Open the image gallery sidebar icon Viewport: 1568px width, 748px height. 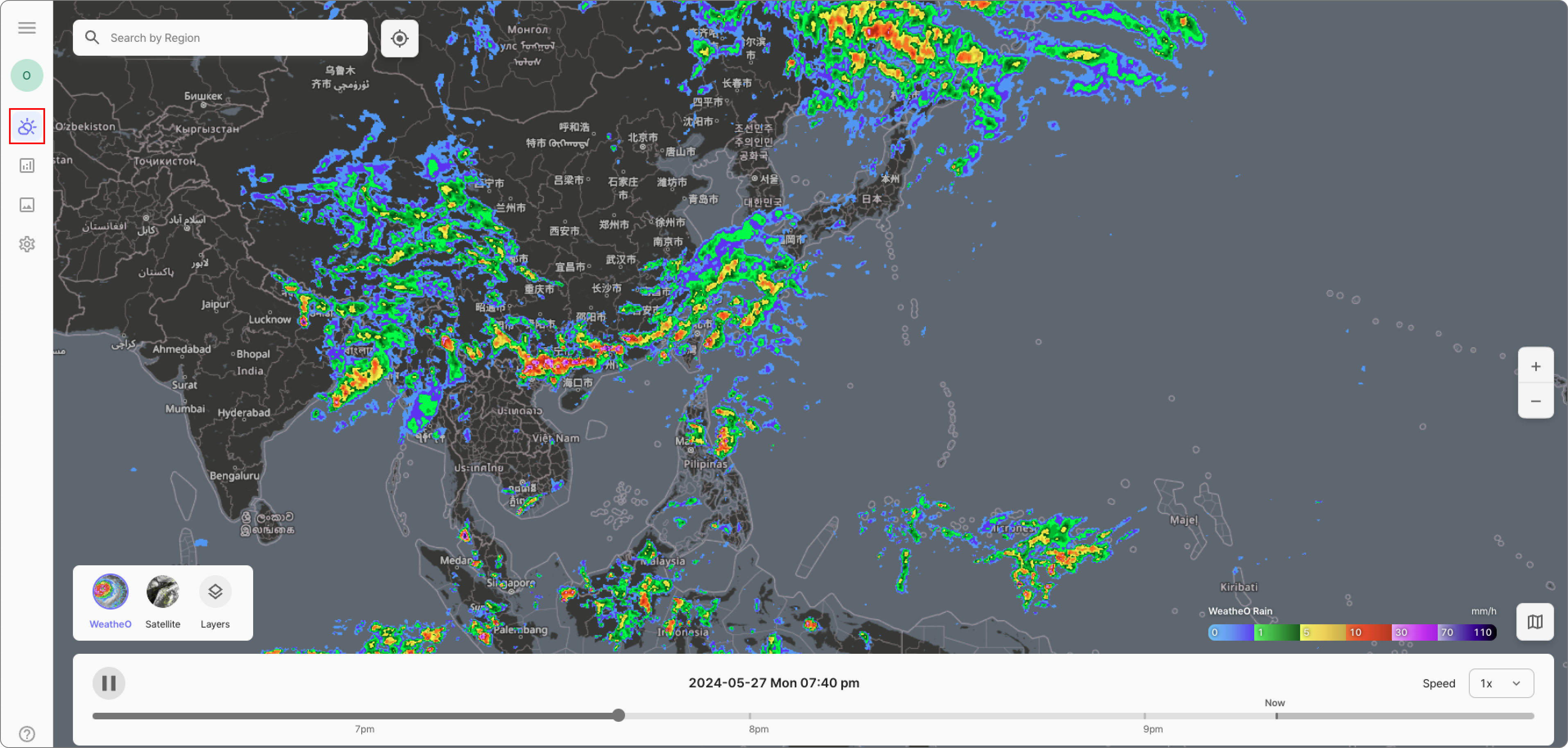click(27, 205)
